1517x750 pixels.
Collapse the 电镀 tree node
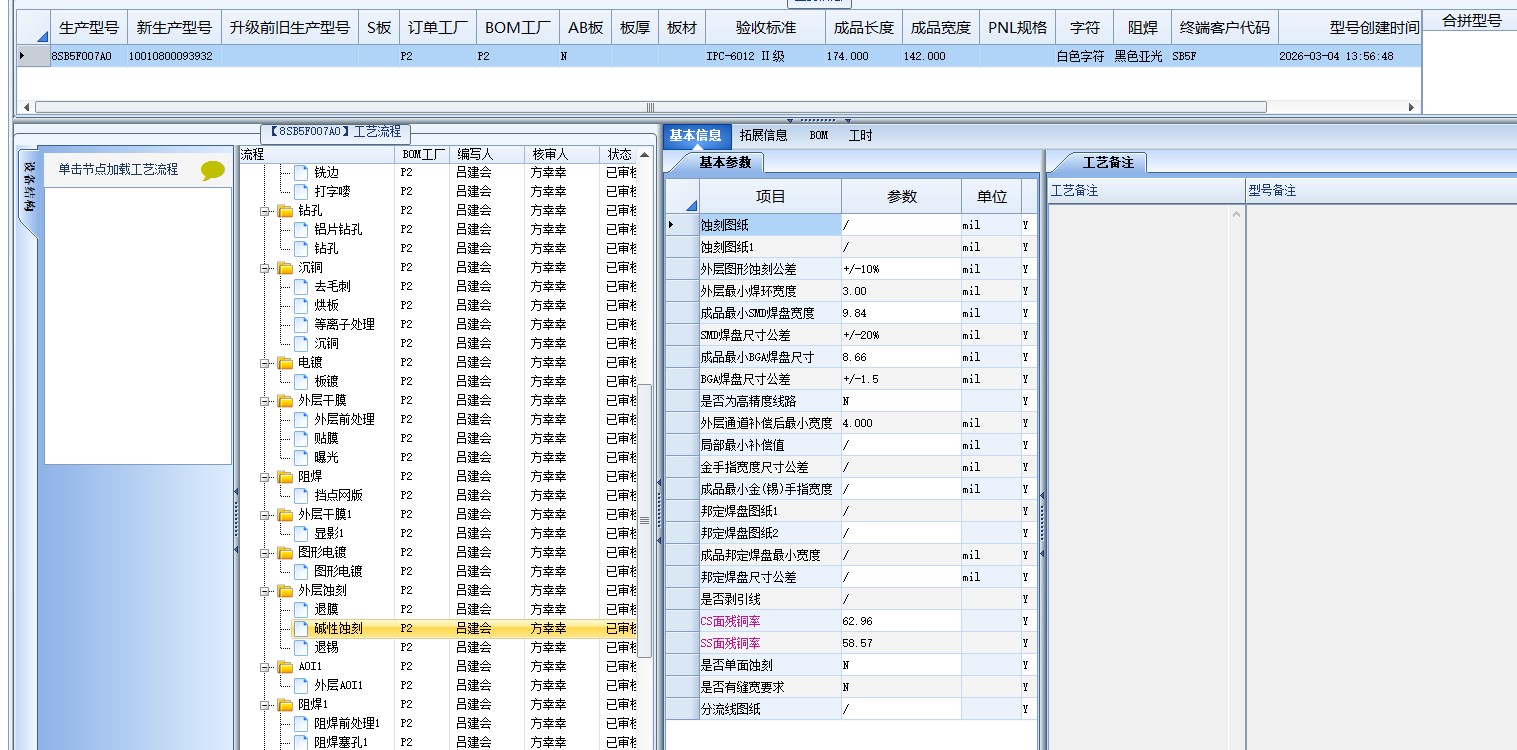click(x=266, y=363)
